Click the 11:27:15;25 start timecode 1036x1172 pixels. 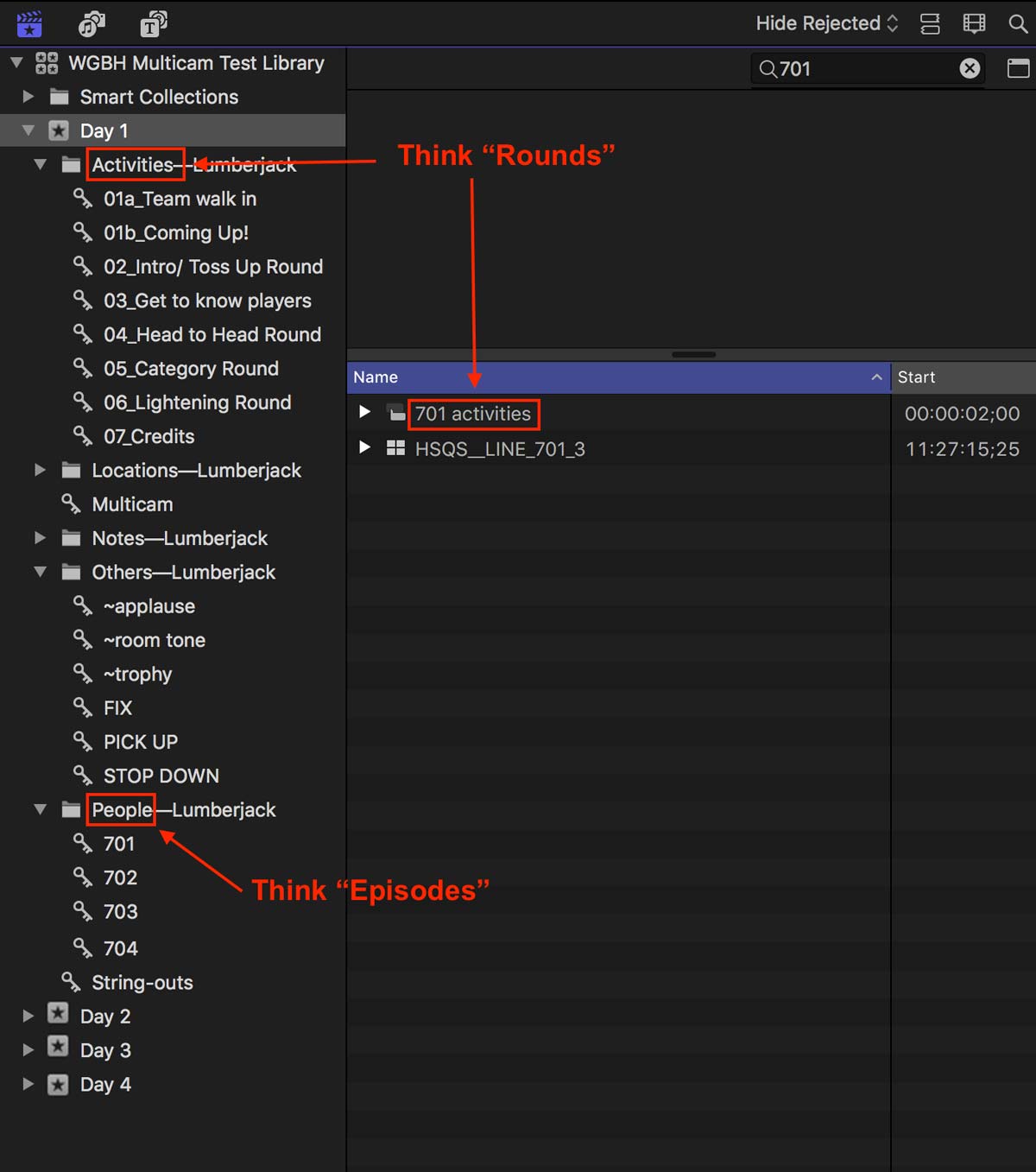962,448
